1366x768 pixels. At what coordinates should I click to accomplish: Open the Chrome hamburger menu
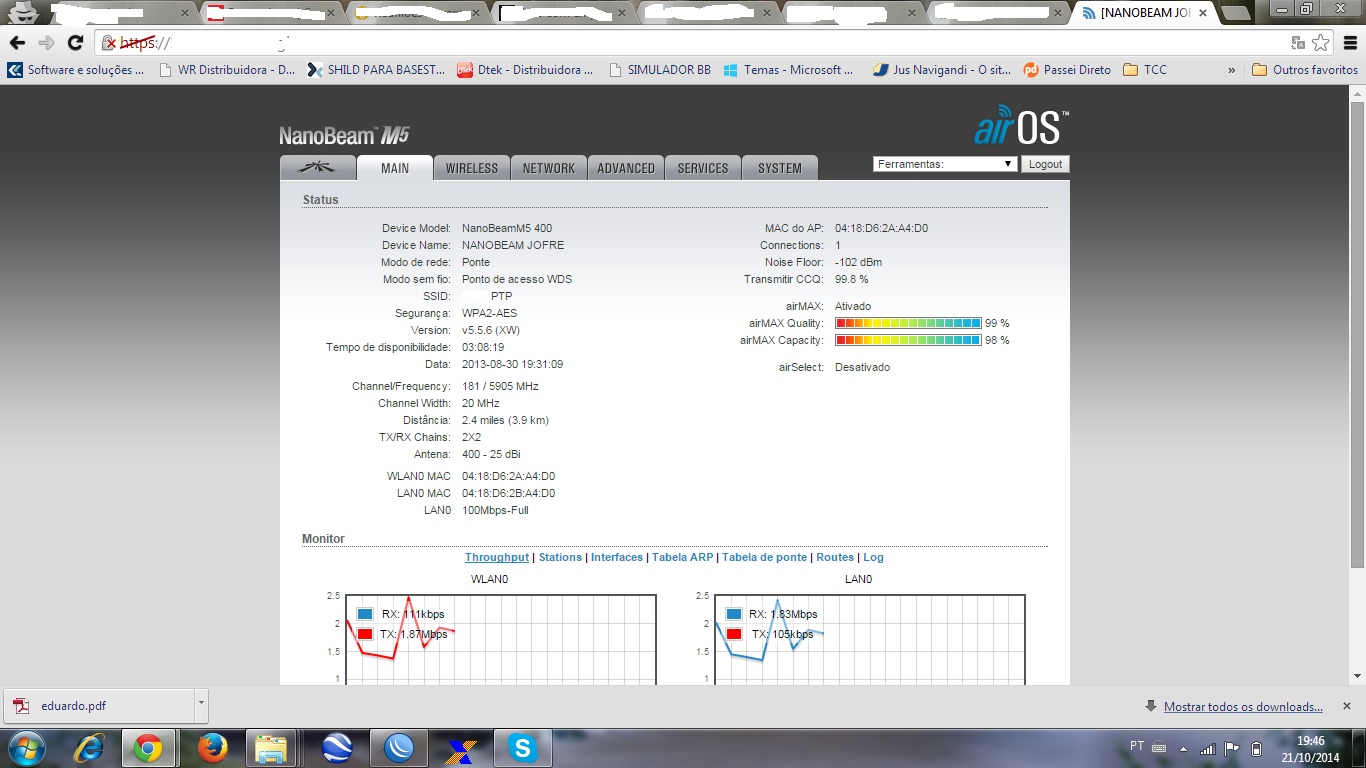point(1350,43)
